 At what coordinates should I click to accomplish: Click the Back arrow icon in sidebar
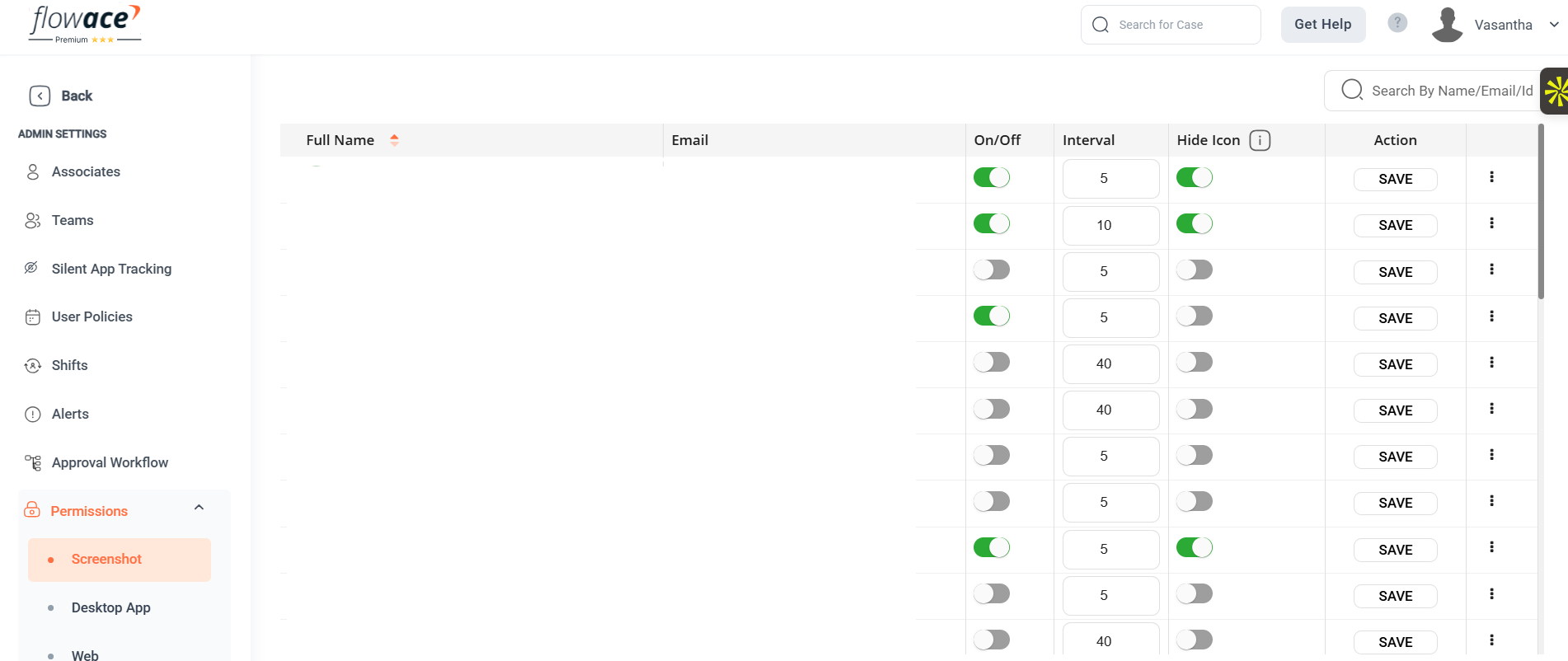tap(40, 96)
